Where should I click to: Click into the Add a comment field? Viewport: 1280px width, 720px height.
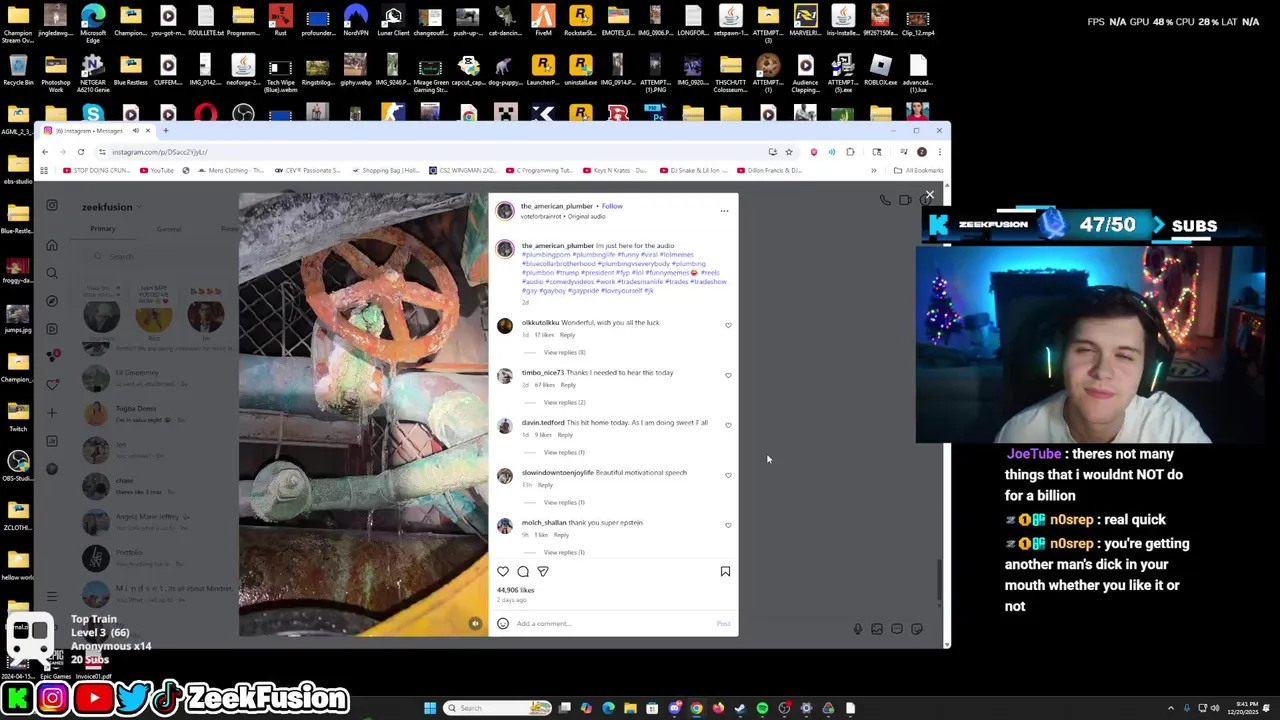612,623
